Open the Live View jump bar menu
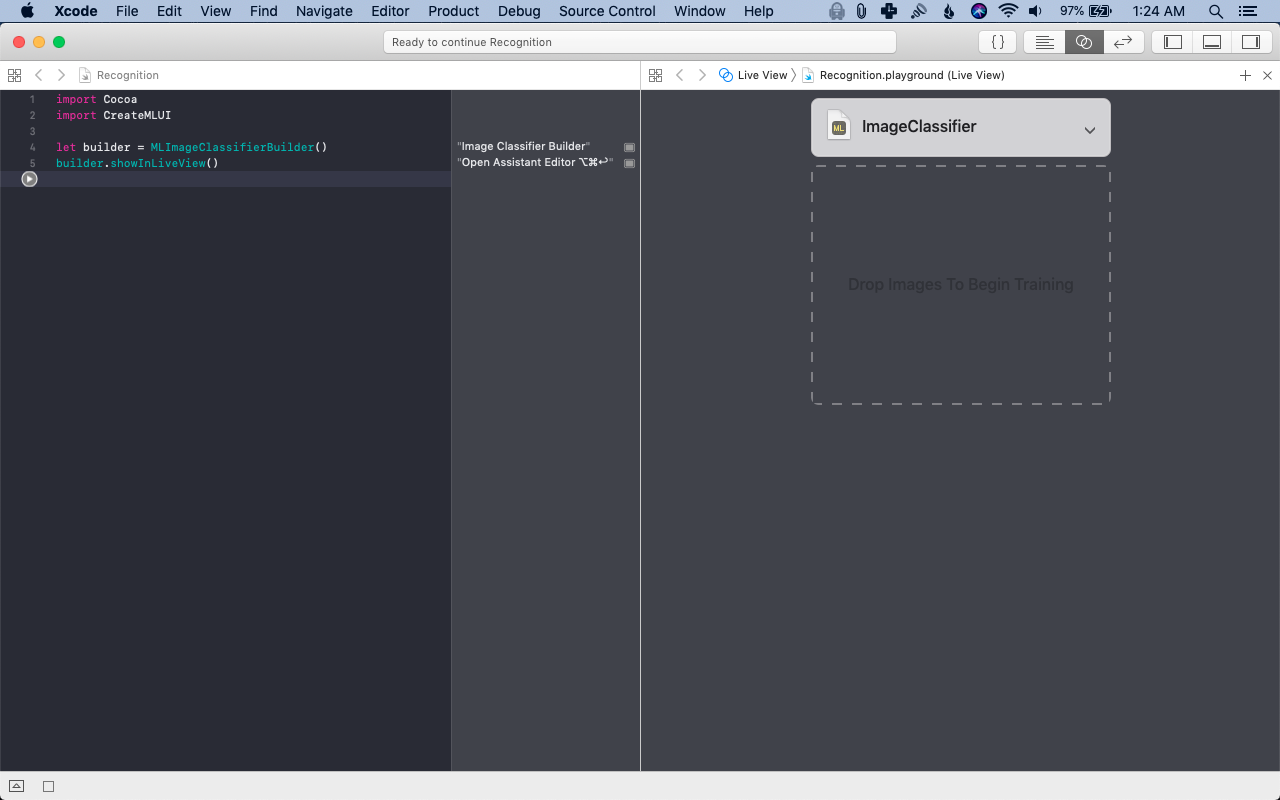This screenshot has height=800, width=1280. tap(754, 75)
